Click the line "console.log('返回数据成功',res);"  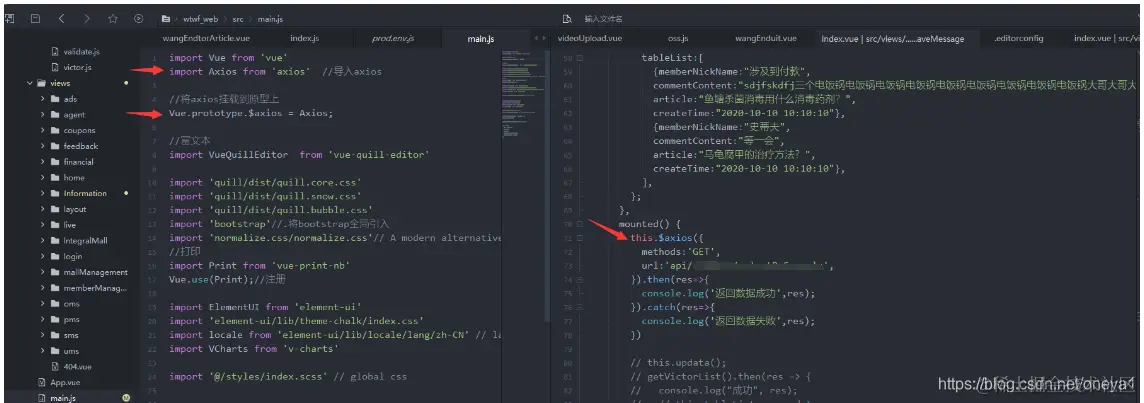tap(728, 293)
